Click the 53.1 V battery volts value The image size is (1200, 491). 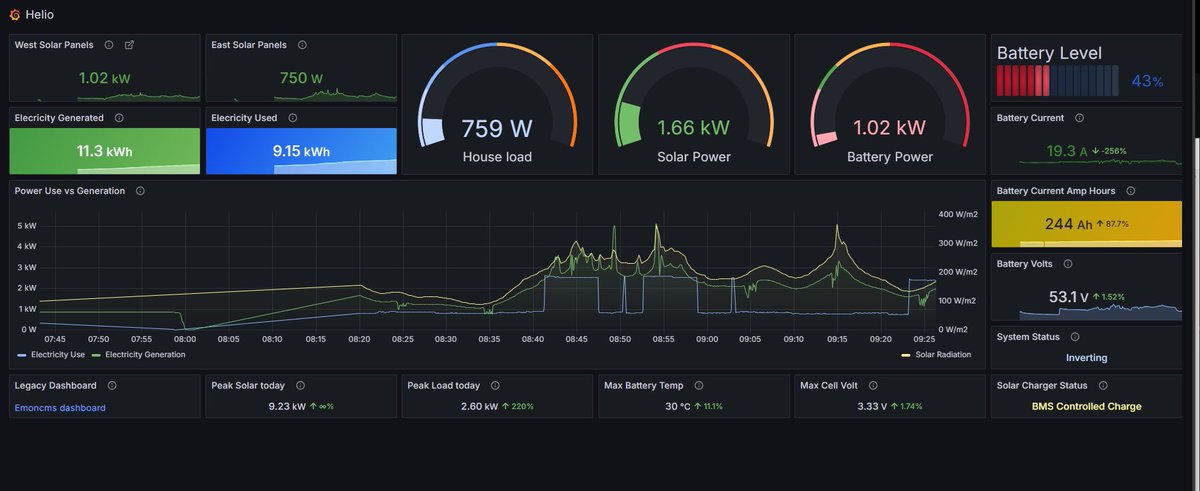(x=1069, y=297)
